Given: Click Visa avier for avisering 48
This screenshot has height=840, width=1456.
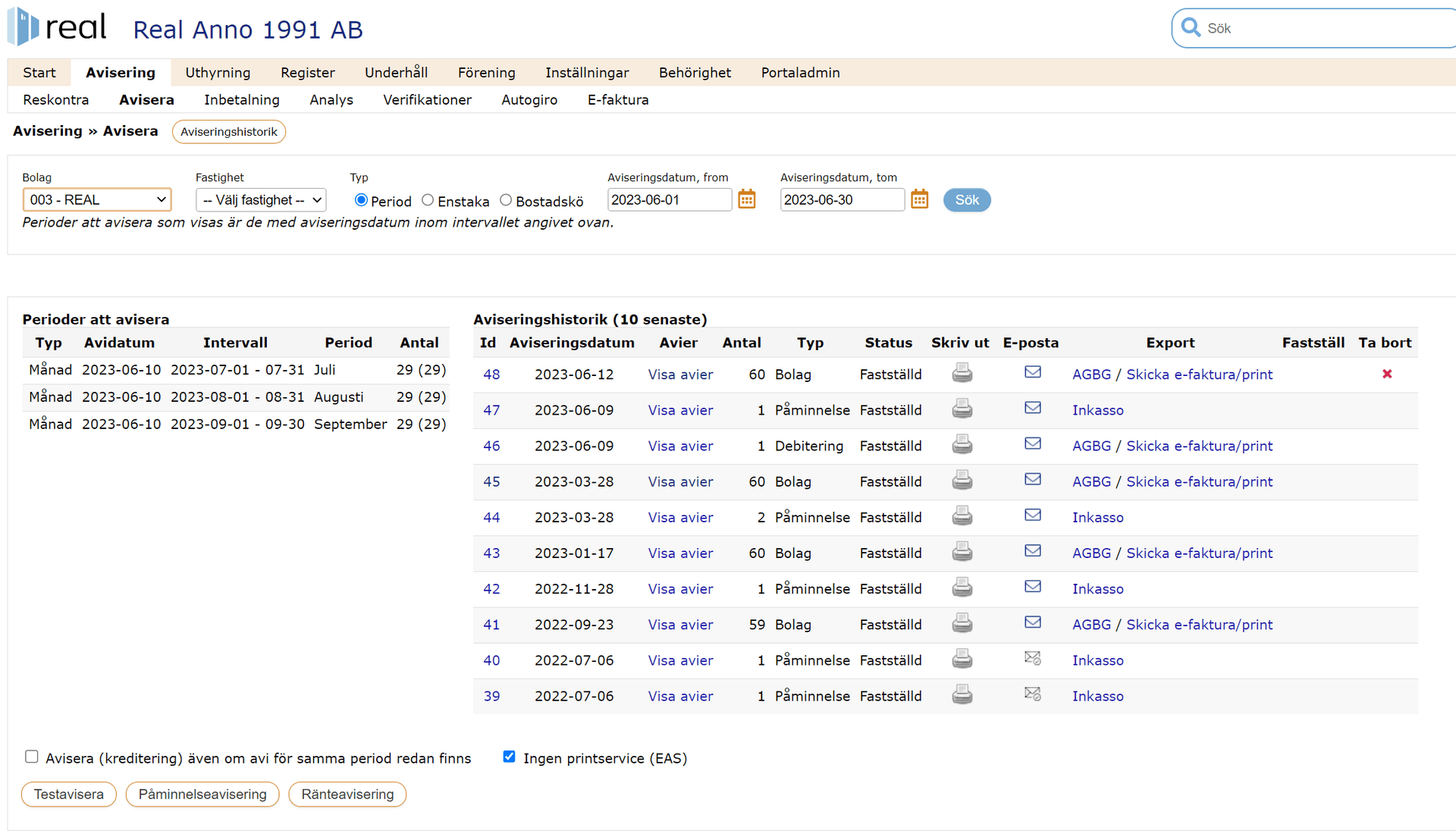Looking at the screenshot, I should click(x=680, y=375).
